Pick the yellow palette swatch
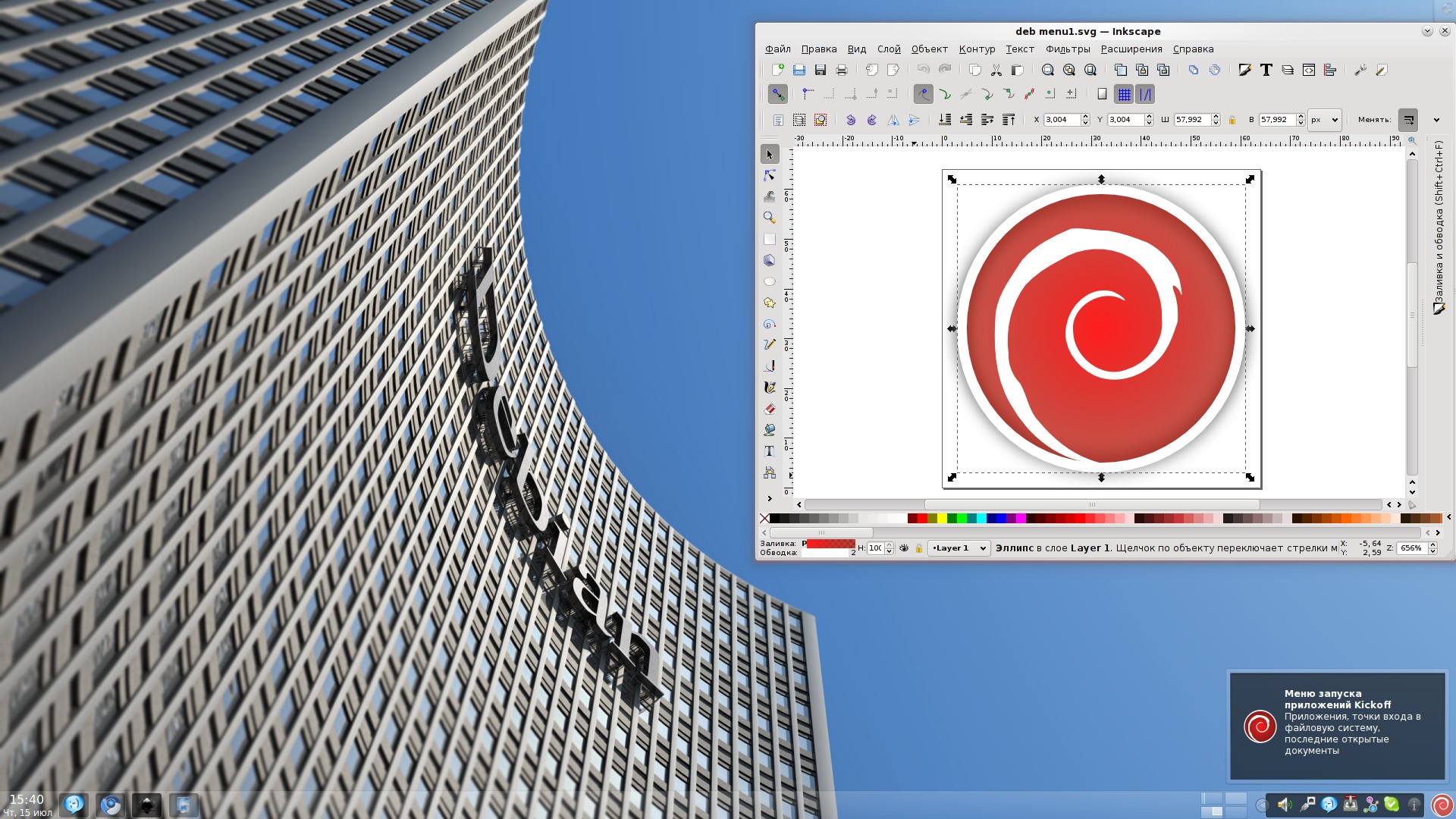 [942, 519]
